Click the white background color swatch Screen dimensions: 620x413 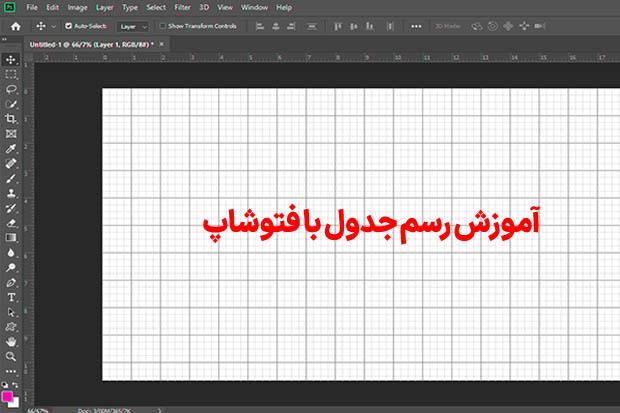pos(16,404)
